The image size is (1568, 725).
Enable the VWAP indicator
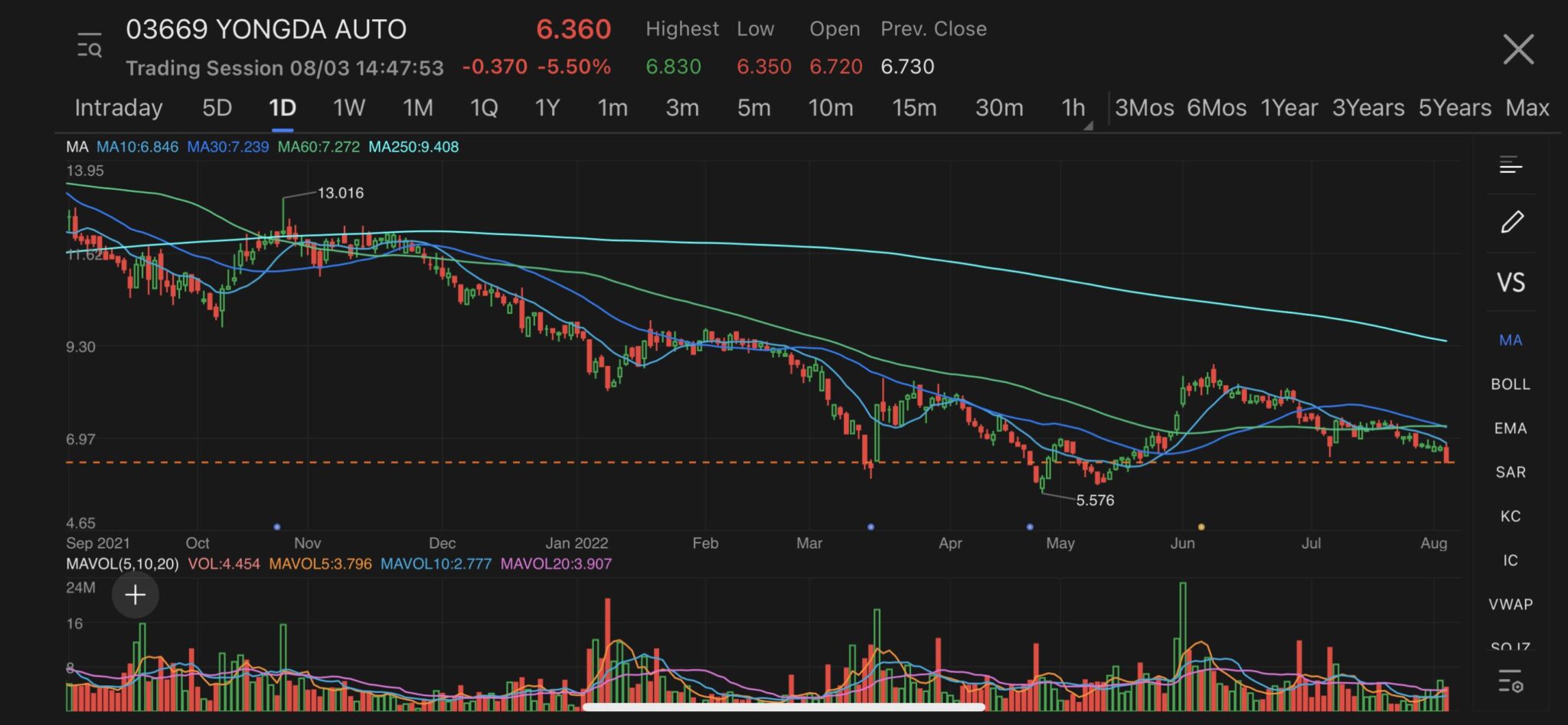point(1511,604)
